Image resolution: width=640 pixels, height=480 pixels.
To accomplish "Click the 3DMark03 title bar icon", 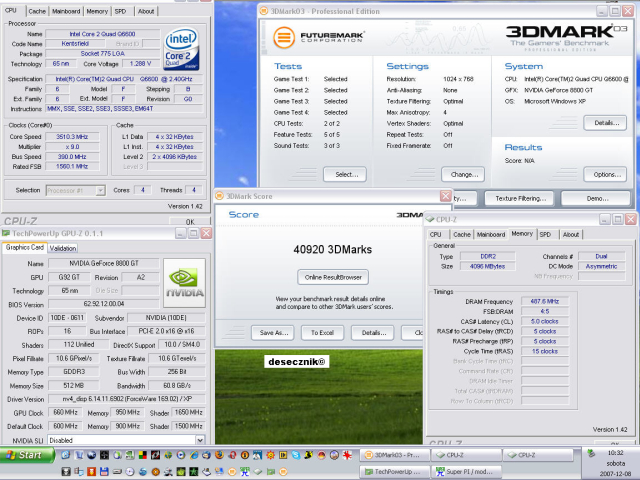I will coord(264,11).
